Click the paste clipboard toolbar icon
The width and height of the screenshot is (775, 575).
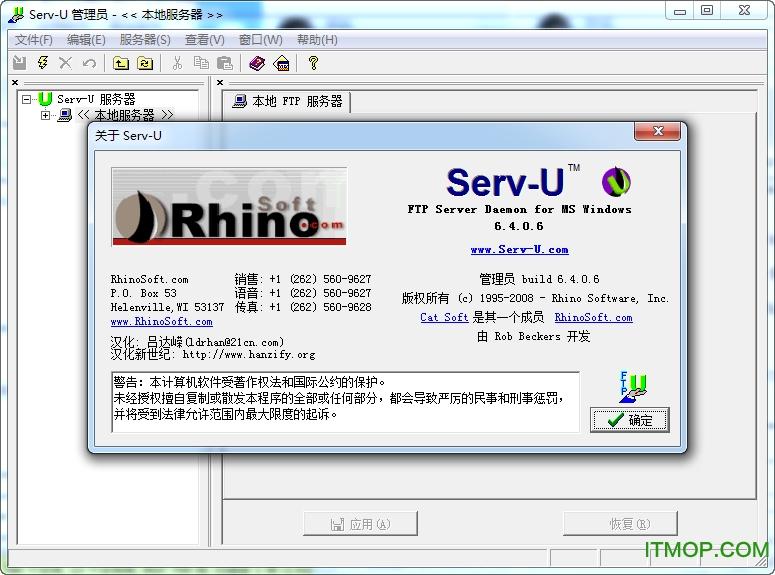(x=225, y=63)
